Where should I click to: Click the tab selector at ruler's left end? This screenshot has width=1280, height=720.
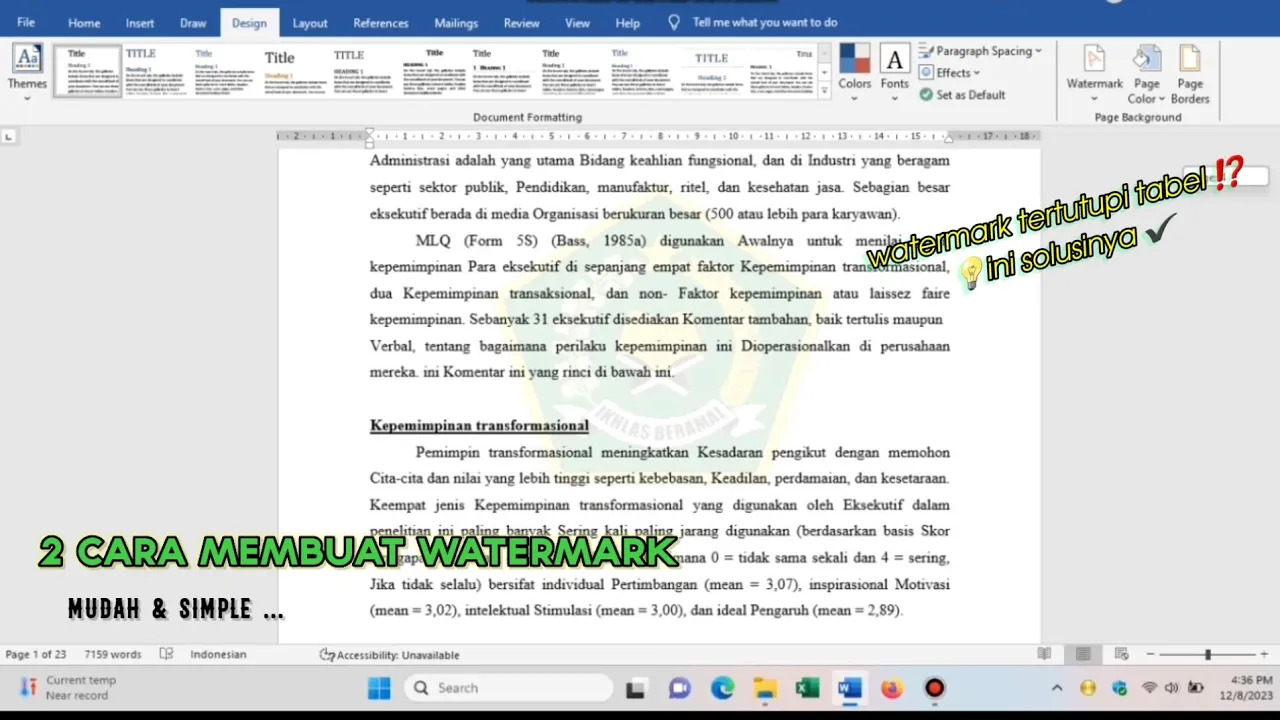[9, 136]
